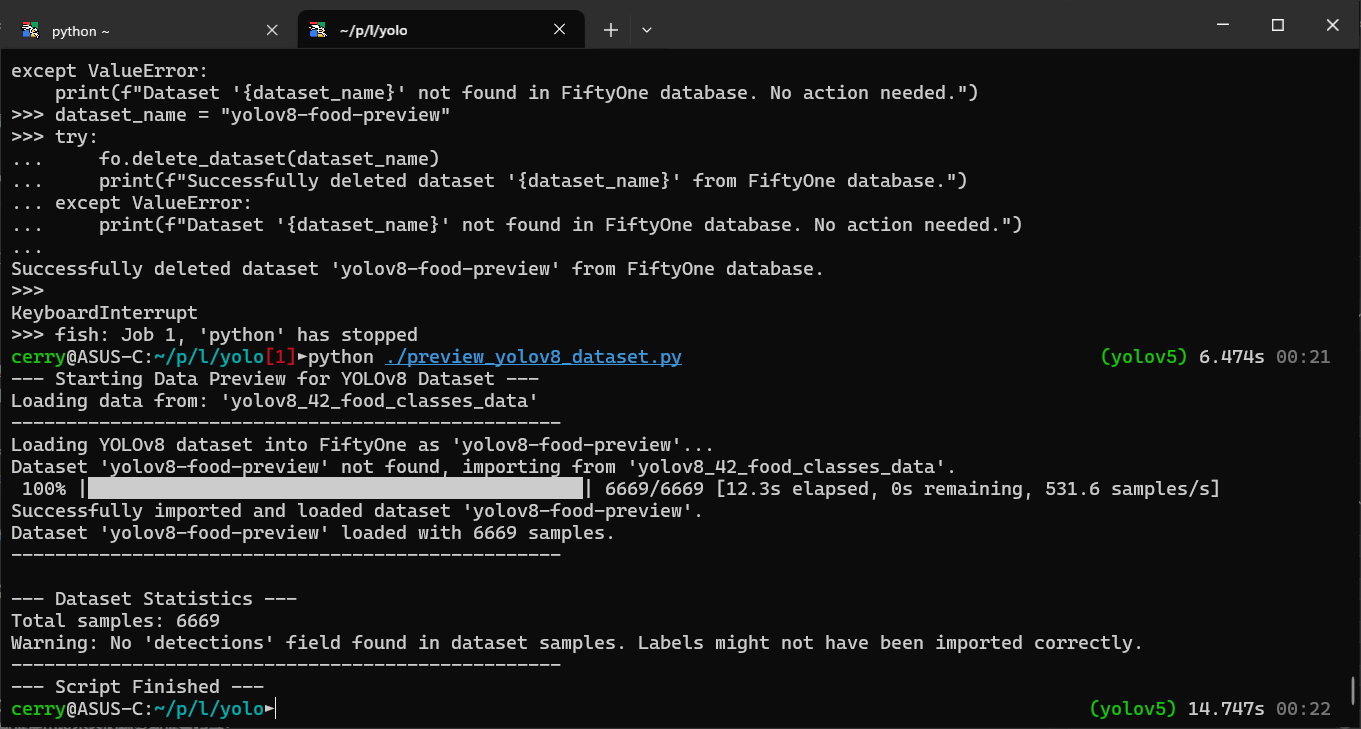Select the "~/p/l/yolo" tab
The width and height of the screenshot is (1361, 729).
pos(430,31)
